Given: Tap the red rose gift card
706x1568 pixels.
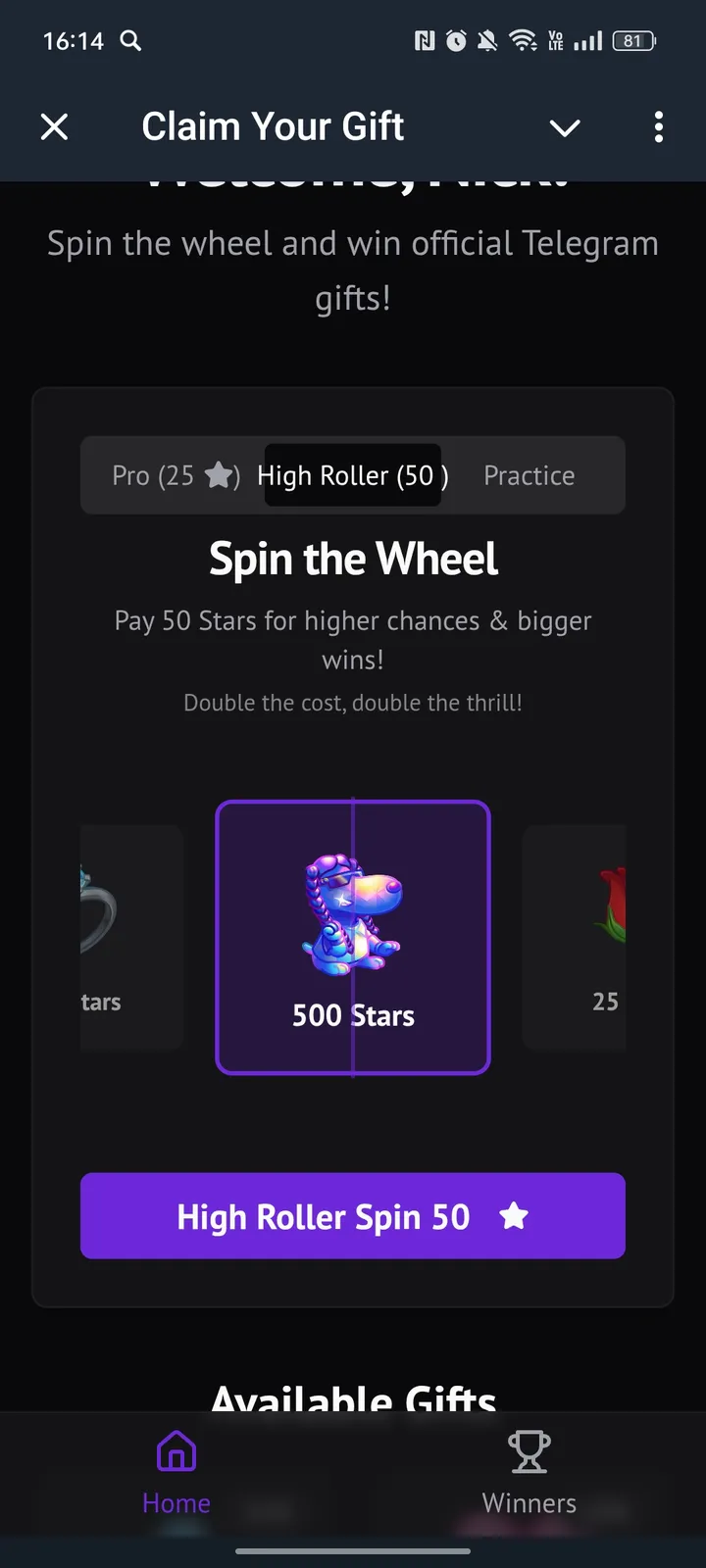Looking at the screenshot, I should (x=574, y=937).
